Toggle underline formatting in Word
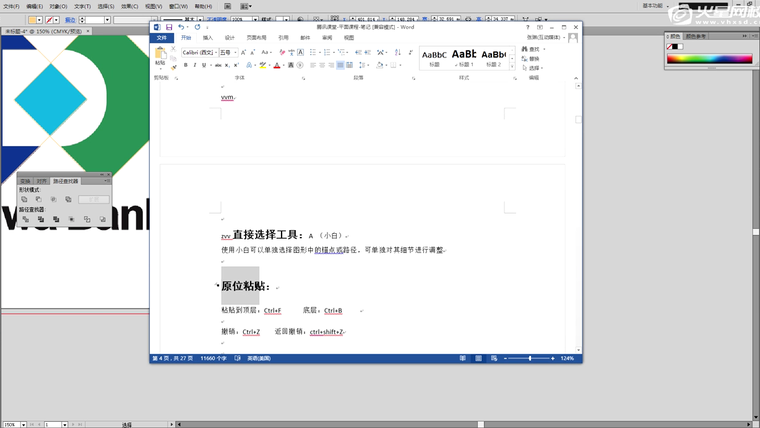The image size is (760, 428). point(203,65)
